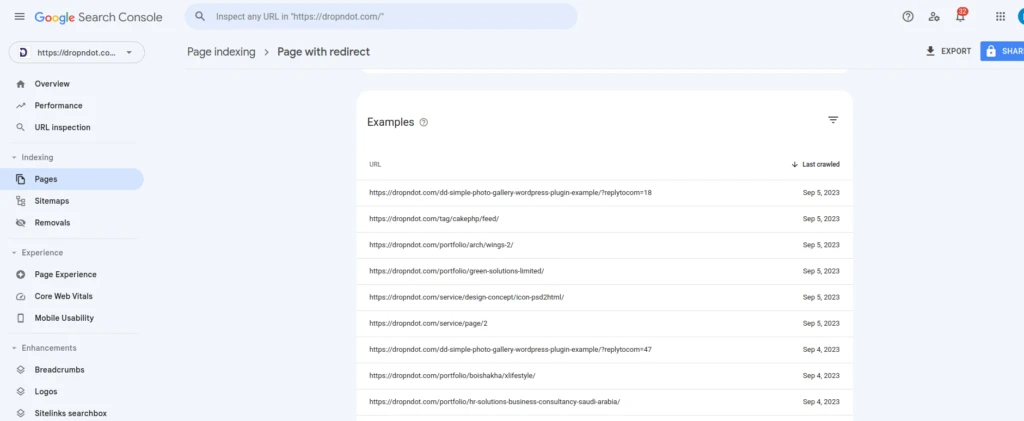Click the Performance trend icon

(20, 105)
